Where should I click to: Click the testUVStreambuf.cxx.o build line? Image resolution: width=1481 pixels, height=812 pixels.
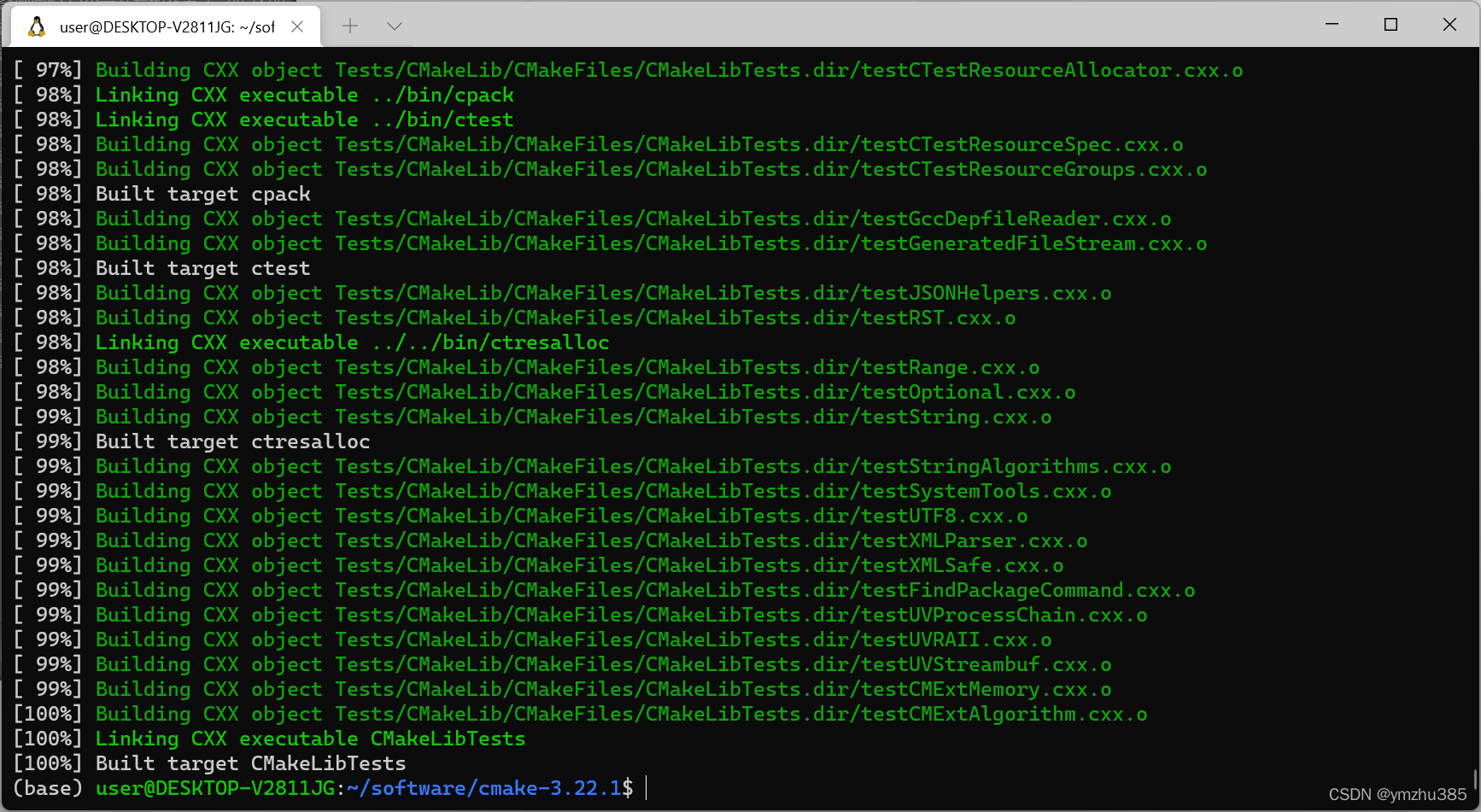coord(563,664)
